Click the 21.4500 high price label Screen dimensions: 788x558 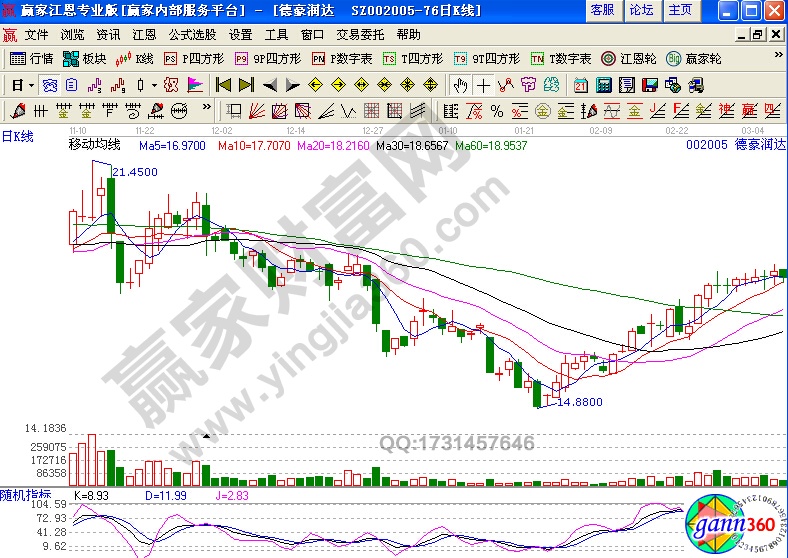tap(135, 172)
